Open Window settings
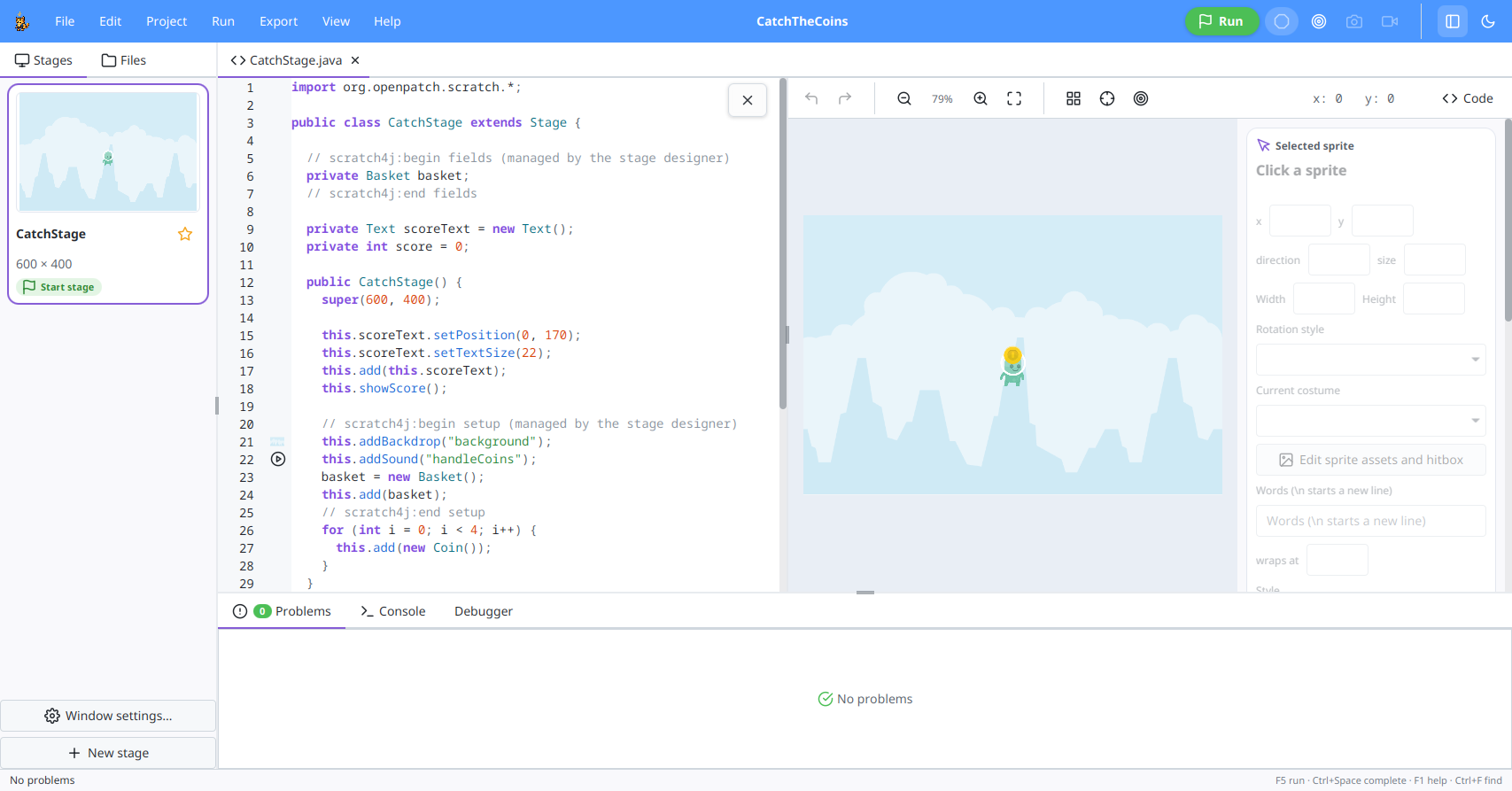This screenshot has height=791, width=1512. pyautogui.click(x=108, y=716)
